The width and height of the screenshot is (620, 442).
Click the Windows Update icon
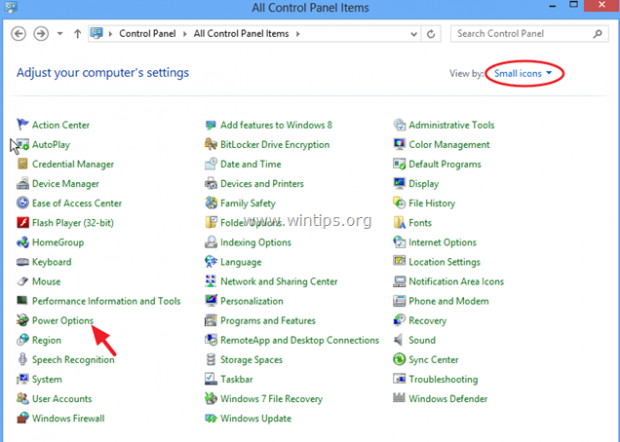(x=211, y=418)
